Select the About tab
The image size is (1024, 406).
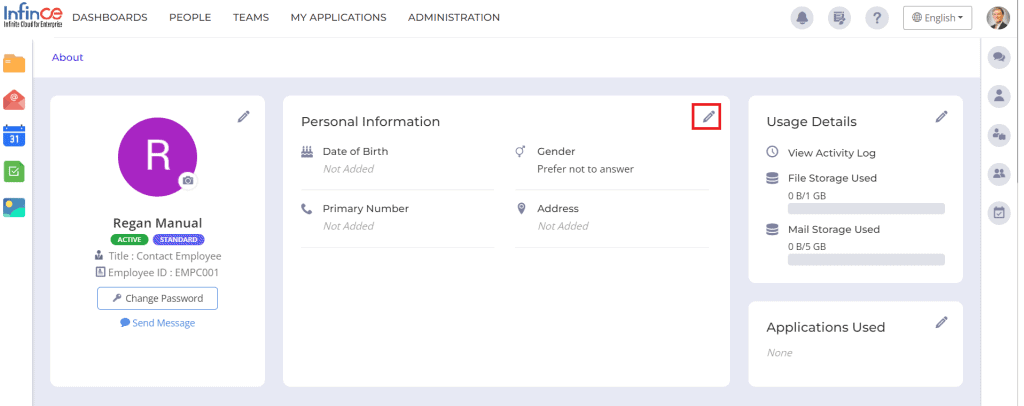coord(67,57)
